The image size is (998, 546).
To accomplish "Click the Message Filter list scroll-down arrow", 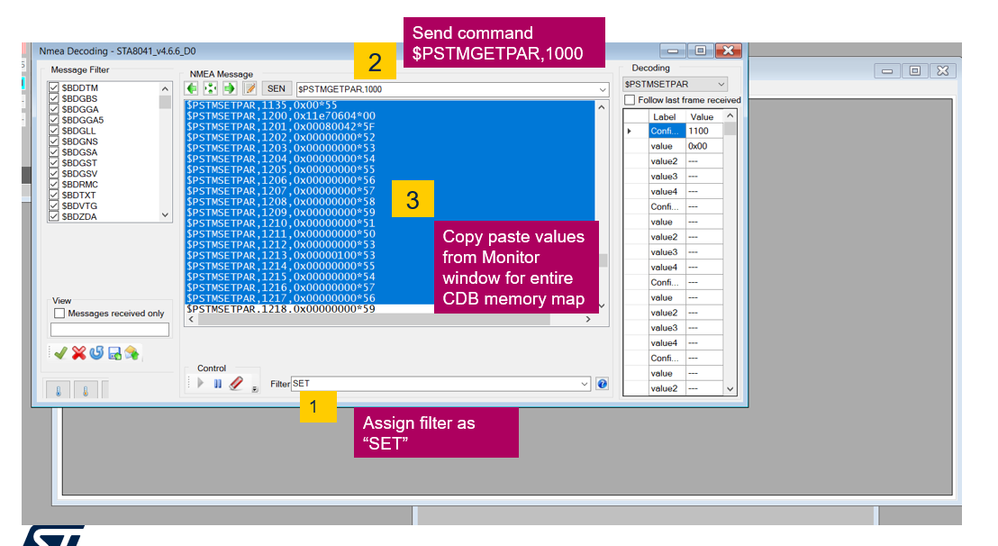I will coord(165,215).
